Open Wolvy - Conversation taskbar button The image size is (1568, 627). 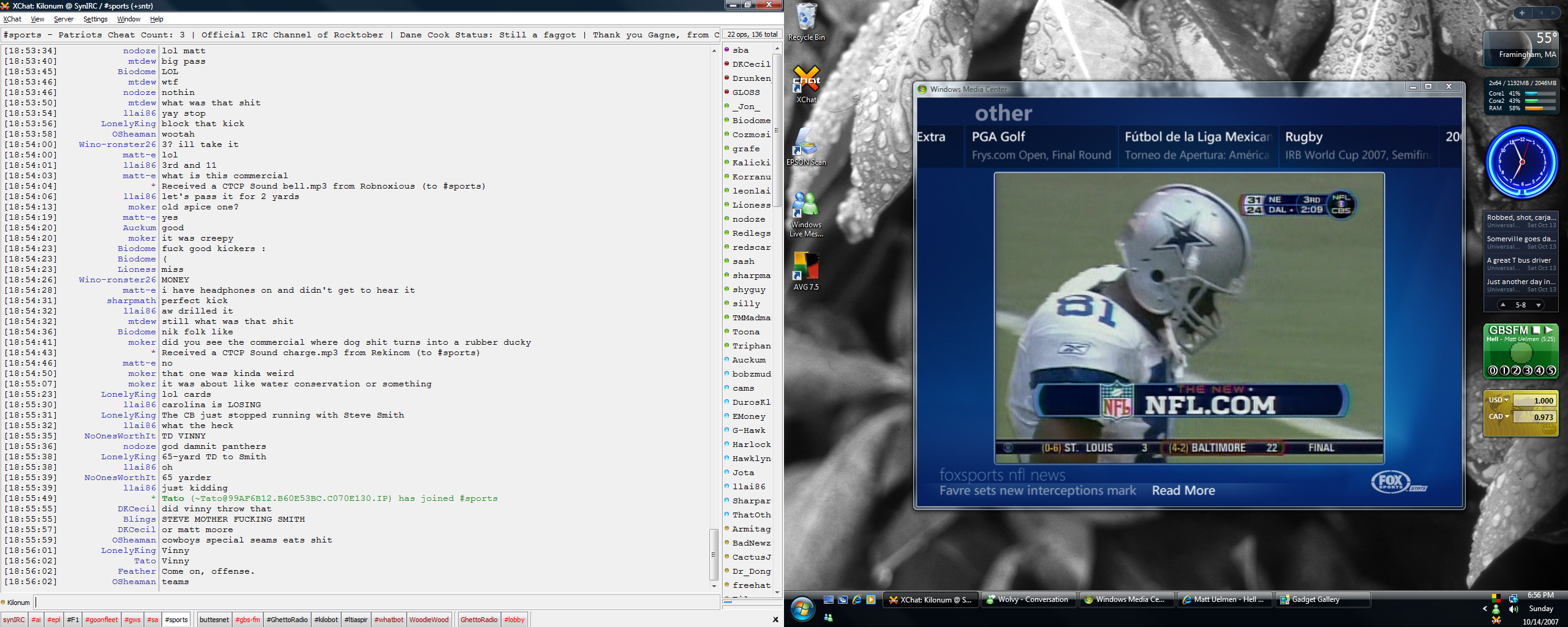coord(1029,600)
